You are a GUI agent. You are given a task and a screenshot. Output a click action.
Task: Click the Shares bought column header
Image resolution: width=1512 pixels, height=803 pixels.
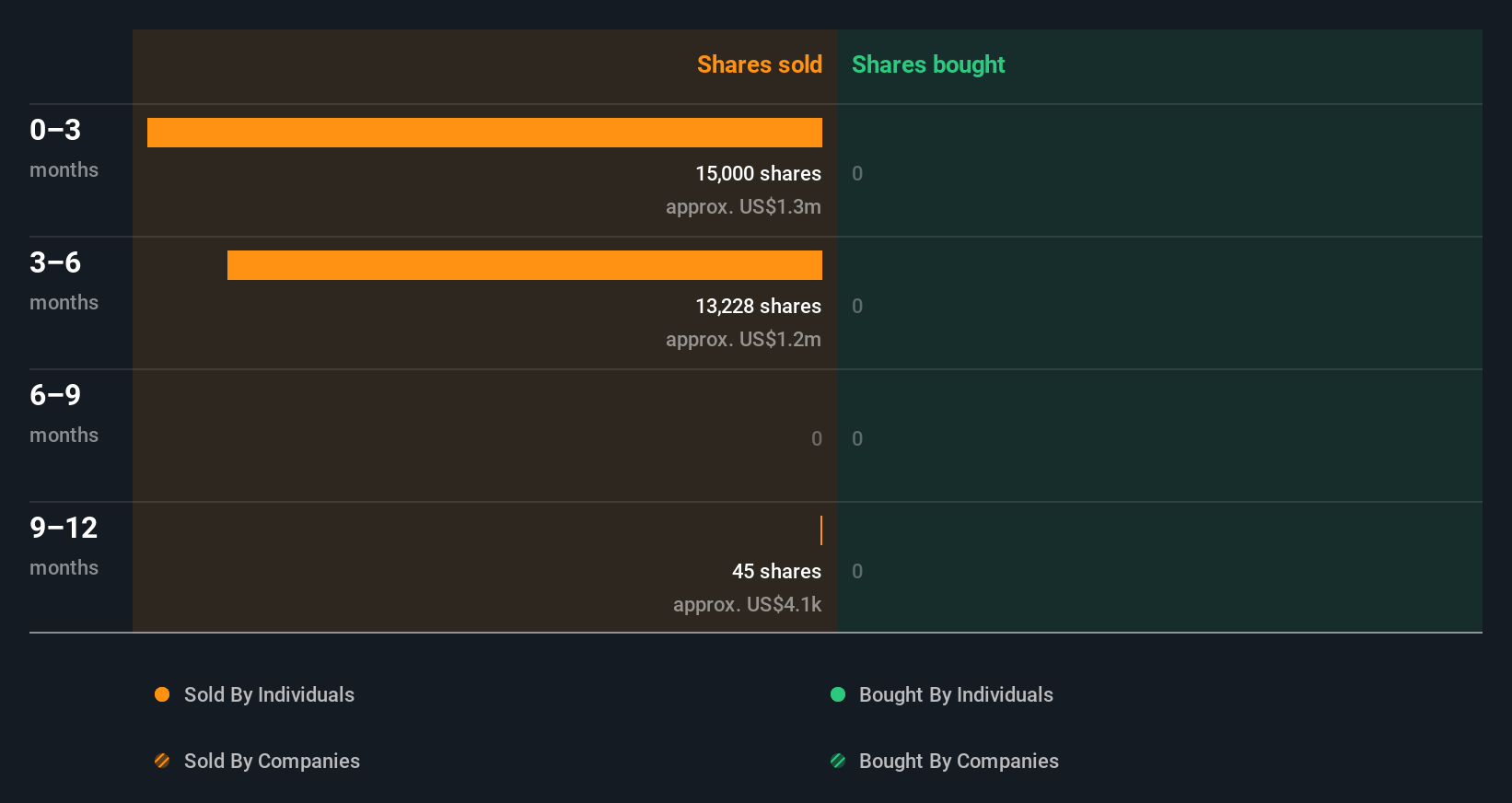tap(928, 64)
